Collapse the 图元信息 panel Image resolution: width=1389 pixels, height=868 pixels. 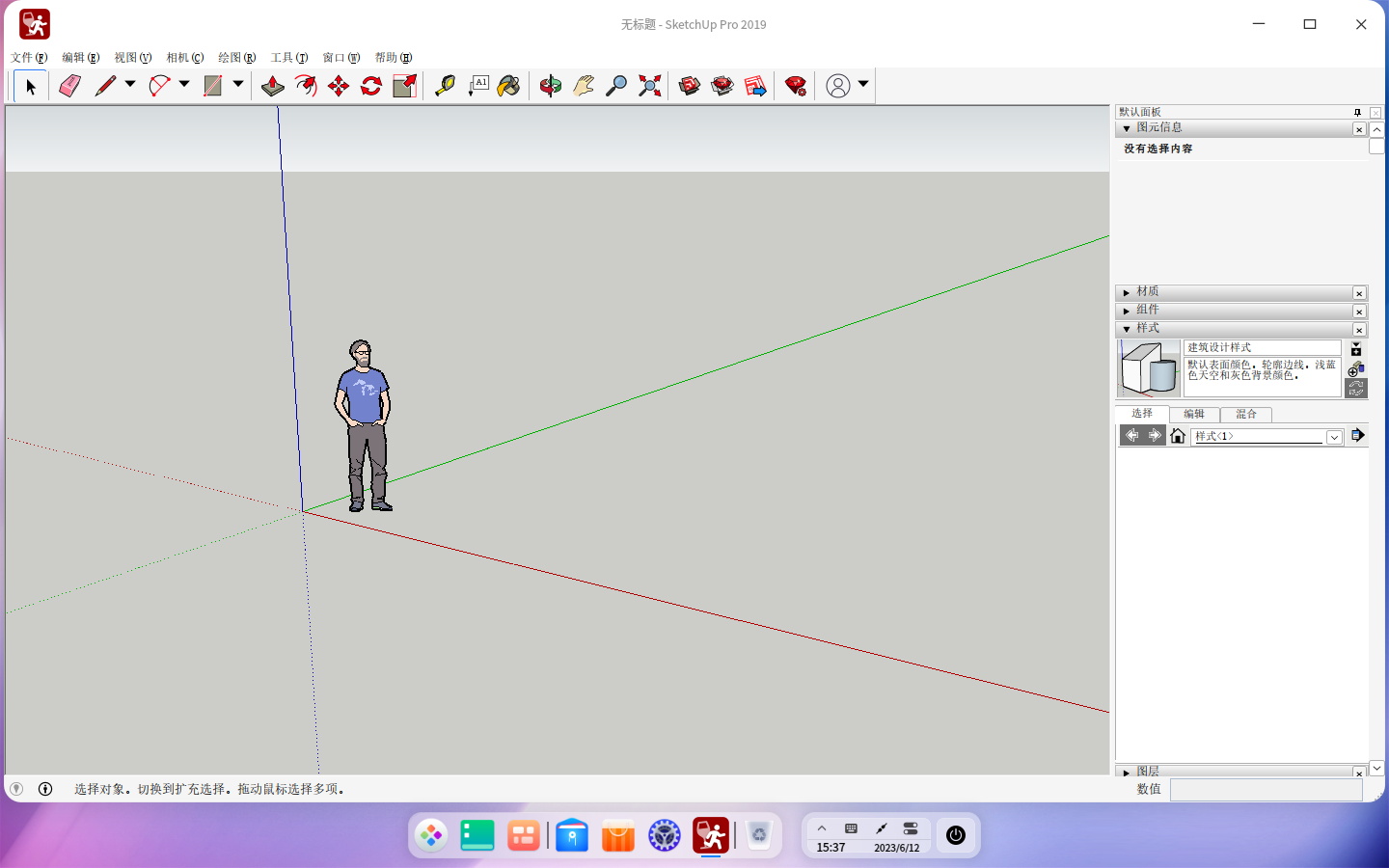[1127, 128]
